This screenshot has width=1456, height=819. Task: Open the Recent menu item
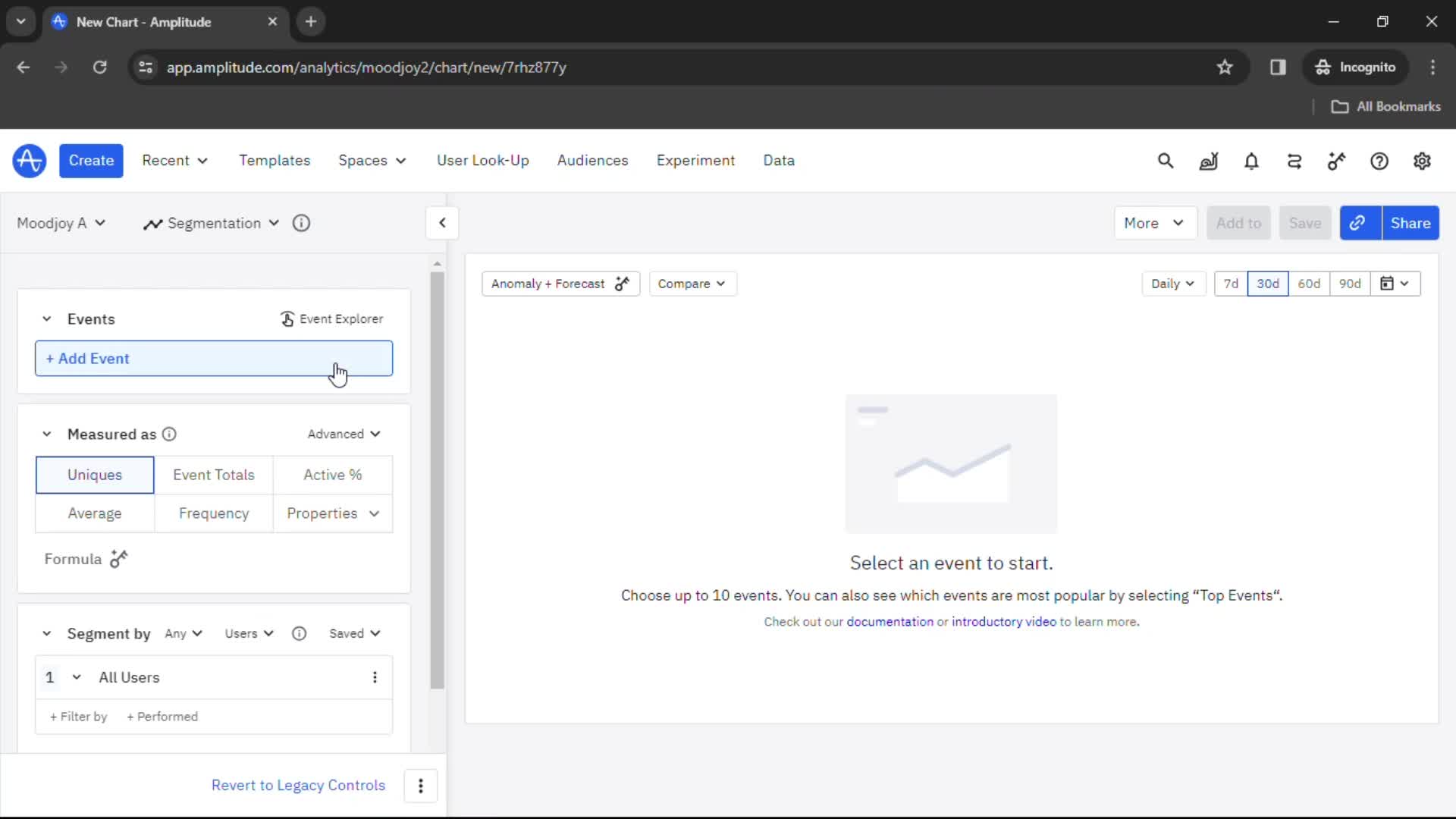tap(174, 161)
